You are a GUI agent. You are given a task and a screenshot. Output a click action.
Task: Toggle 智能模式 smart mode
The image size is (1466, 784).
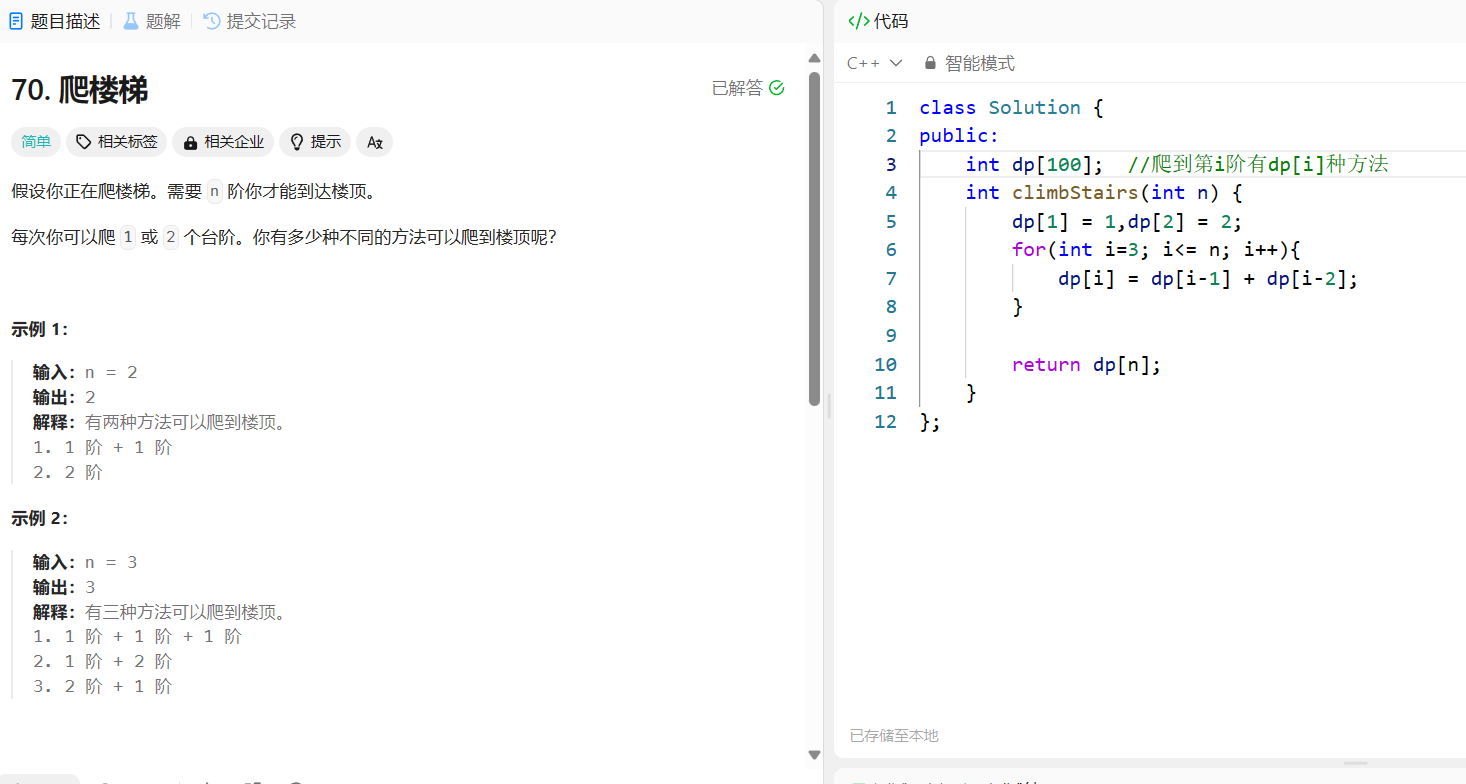coord(969,63)
